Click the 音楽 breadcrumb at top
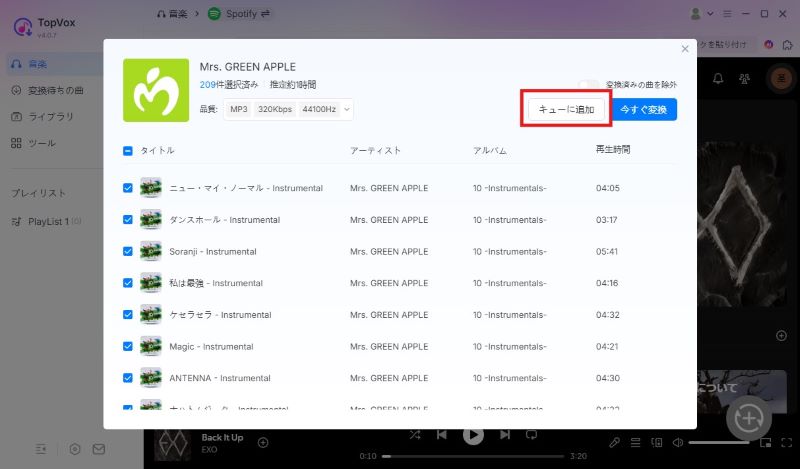 pos(172,14)
